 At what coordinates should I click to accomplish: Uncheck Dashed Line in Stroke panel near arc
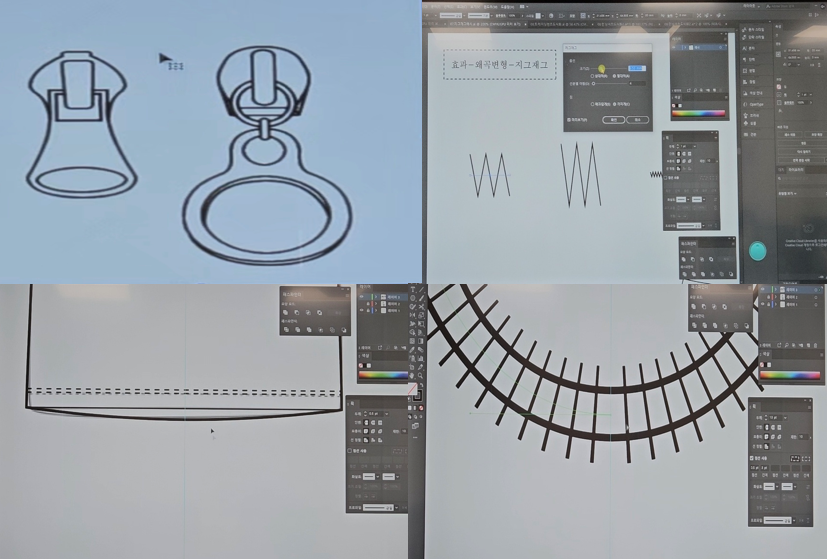point(752,458)
